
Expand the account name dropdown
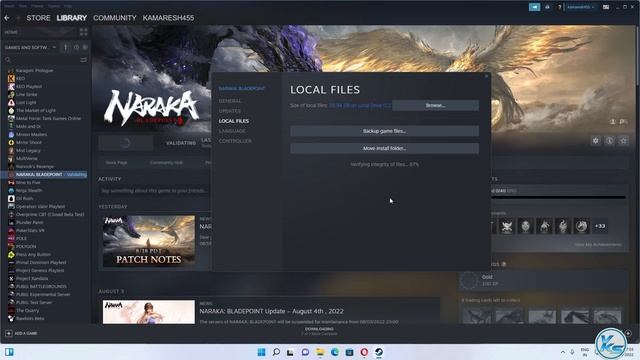[x=580, y=7]
